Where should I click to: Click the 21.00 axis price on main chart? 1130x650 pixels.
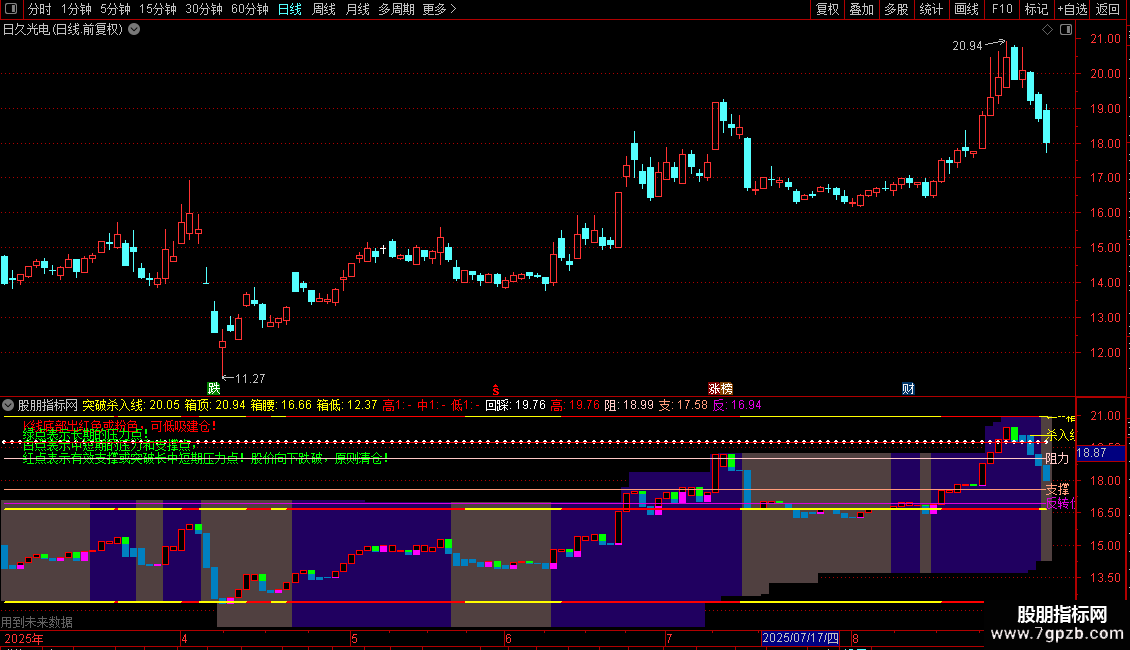(1105, 39)
